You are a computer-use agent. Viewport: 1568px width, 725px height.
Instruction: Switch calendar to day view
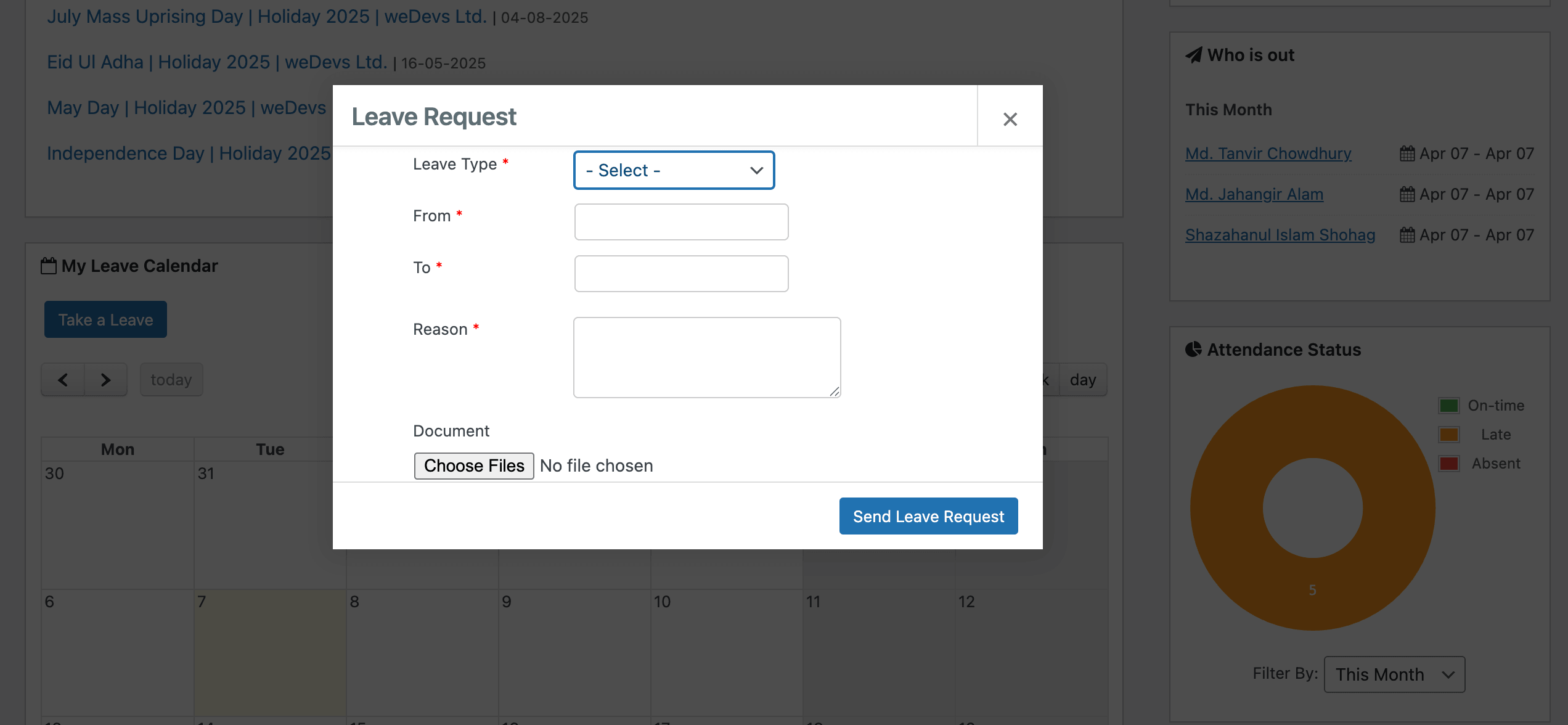click(x=1083, y=379)
